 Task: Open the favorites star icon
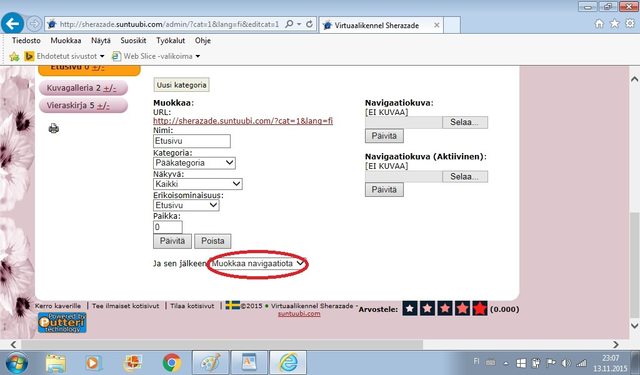click(x=614, y=24)
